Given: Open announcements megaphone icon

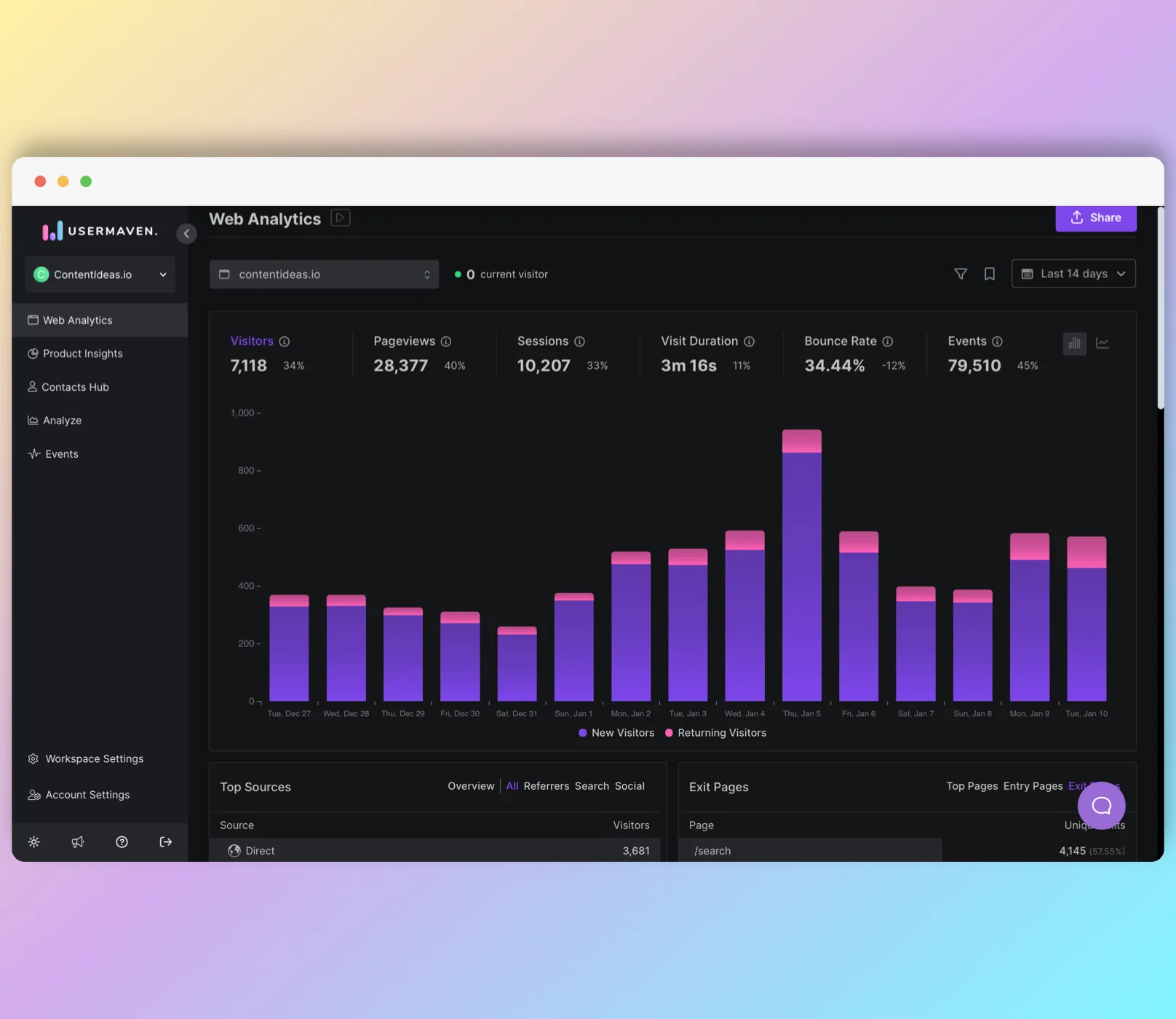Looking at the screenshot, I should (x=78, y=842).
